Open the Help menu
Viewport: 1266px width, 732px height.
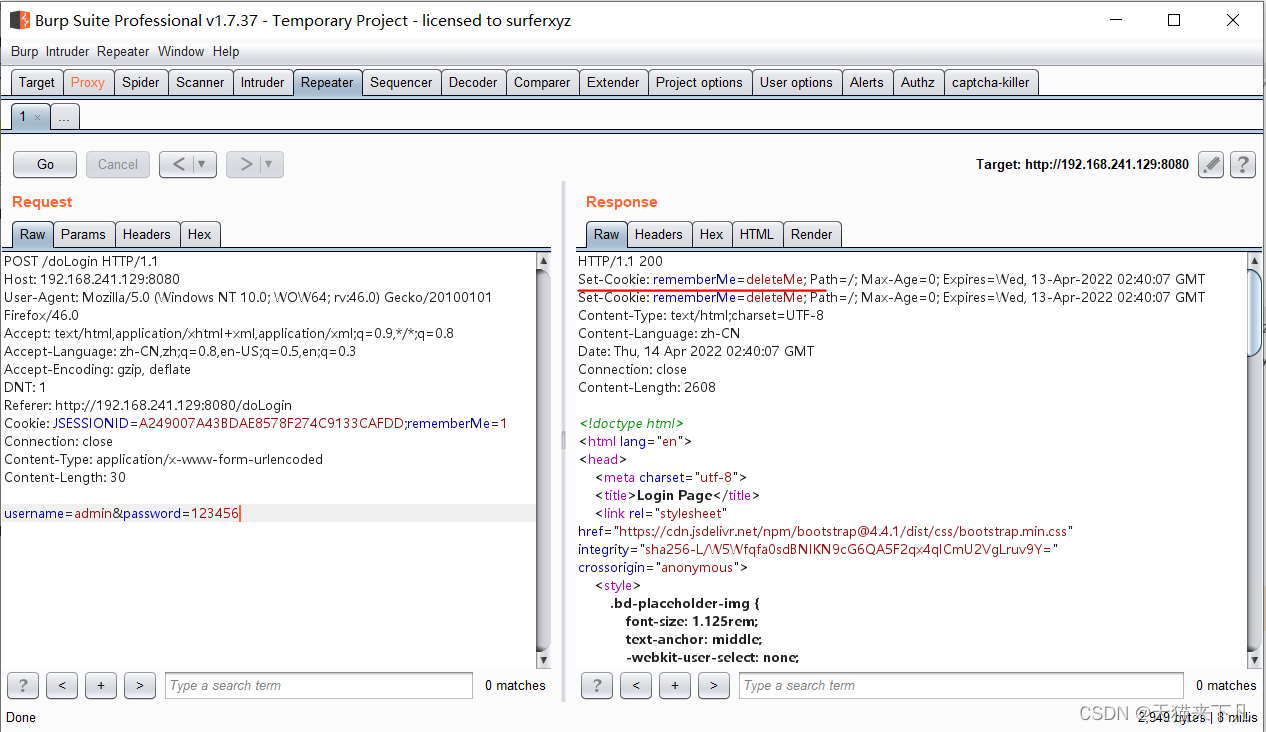coord(226,51)
